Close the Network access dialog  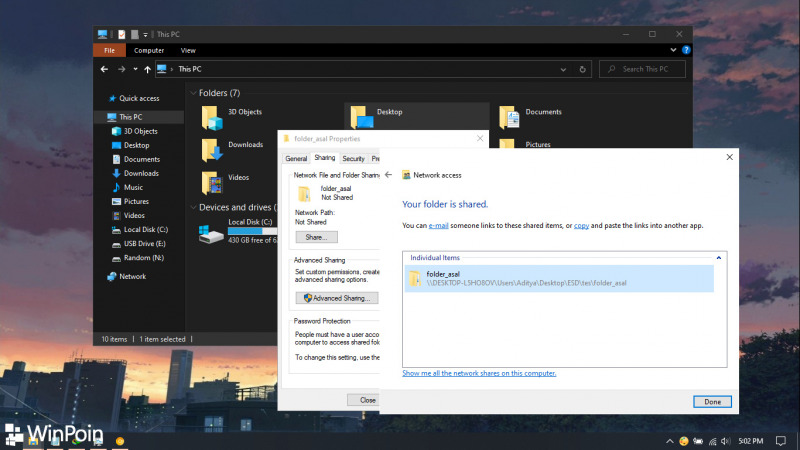pyautogui.click(x=730, y=157)
